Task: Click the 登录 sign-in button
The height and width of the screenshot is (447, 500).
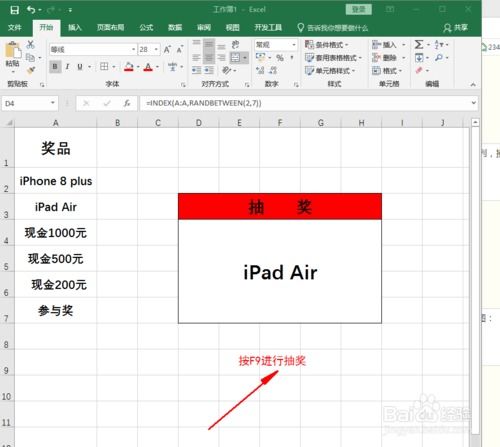Action: coord(359,9)
